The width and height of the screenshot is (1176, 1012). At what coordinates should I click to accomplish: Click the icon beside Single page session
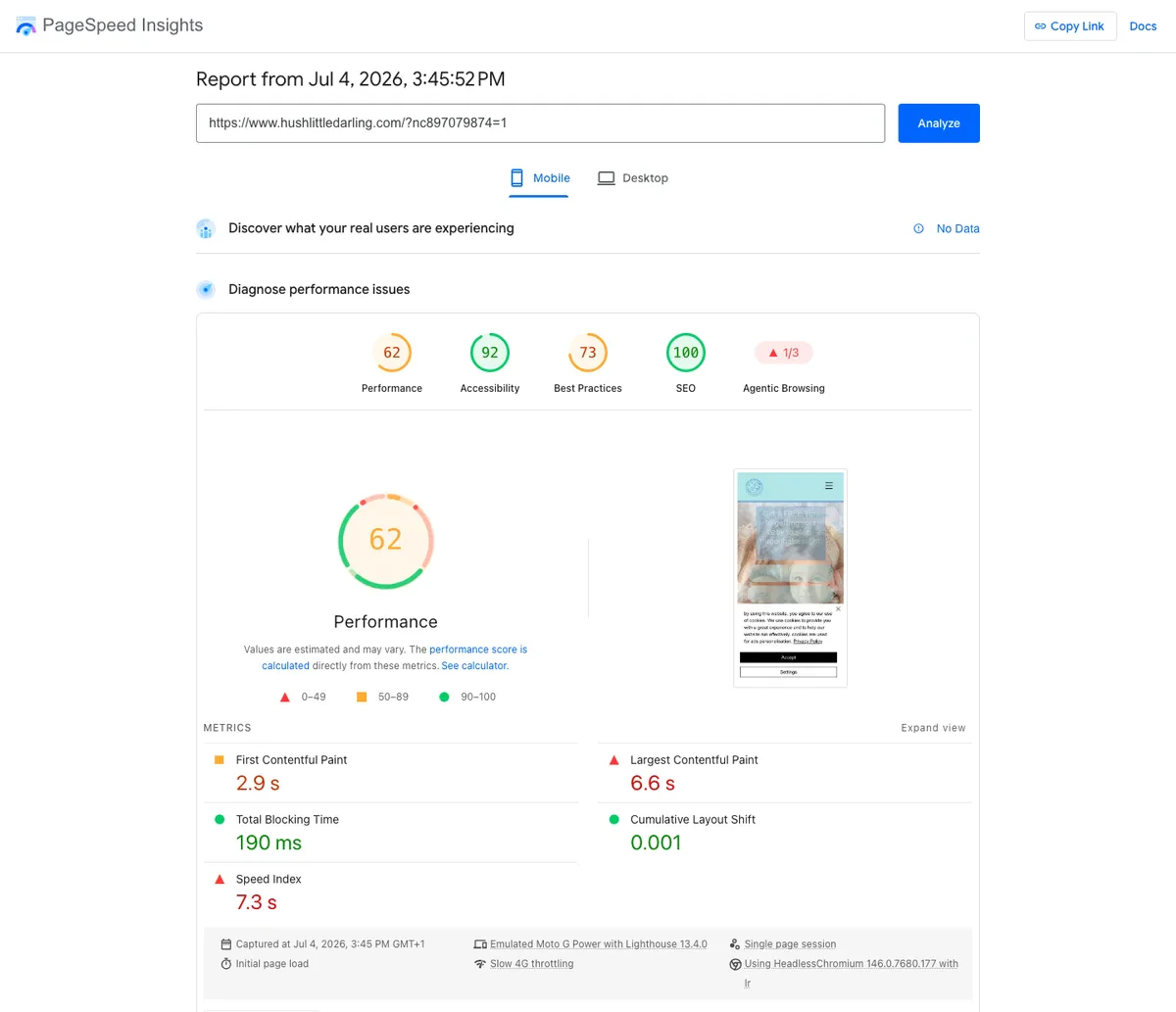735,944
